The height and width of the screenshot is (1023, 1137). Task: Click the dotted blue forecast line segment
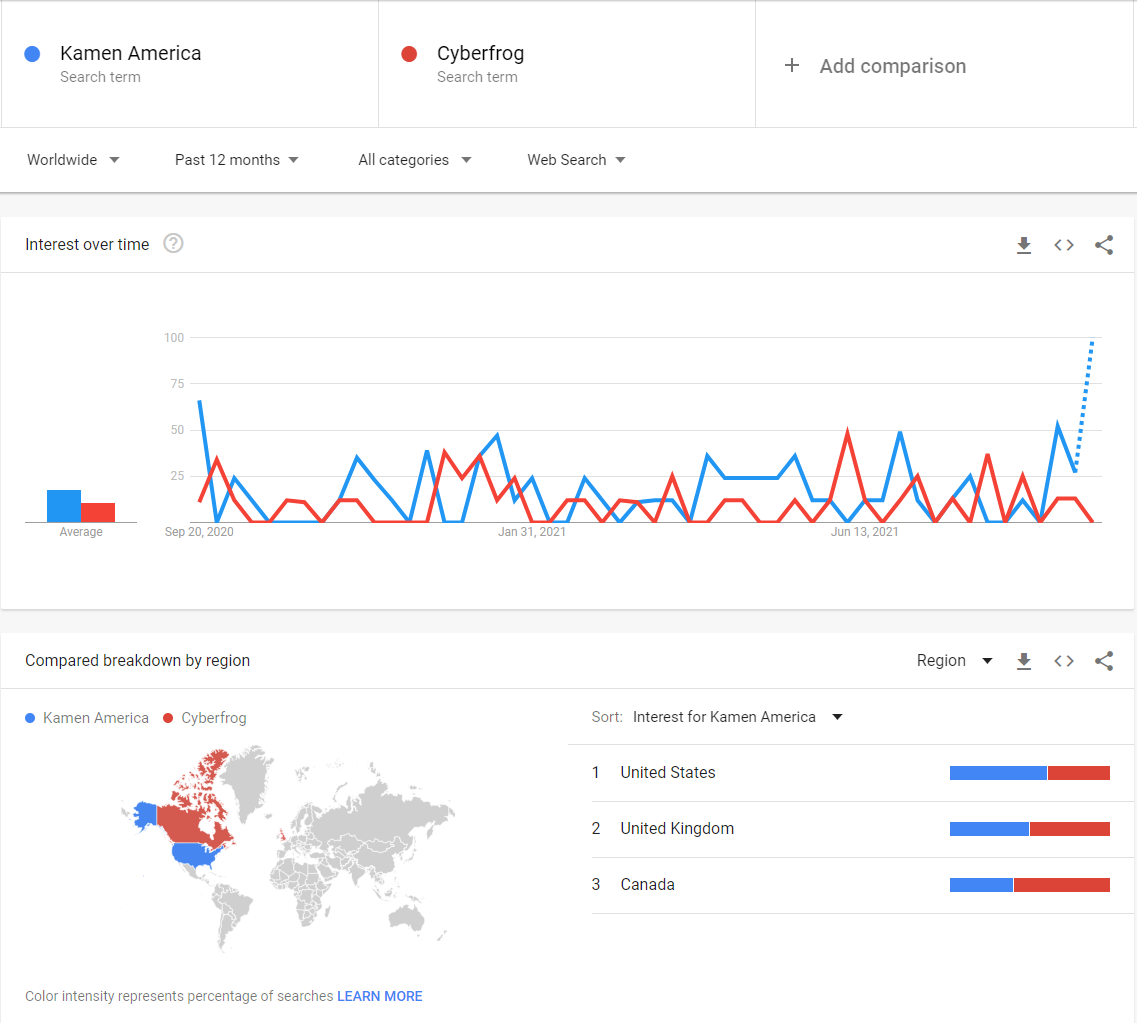[x=1084, y=406]
